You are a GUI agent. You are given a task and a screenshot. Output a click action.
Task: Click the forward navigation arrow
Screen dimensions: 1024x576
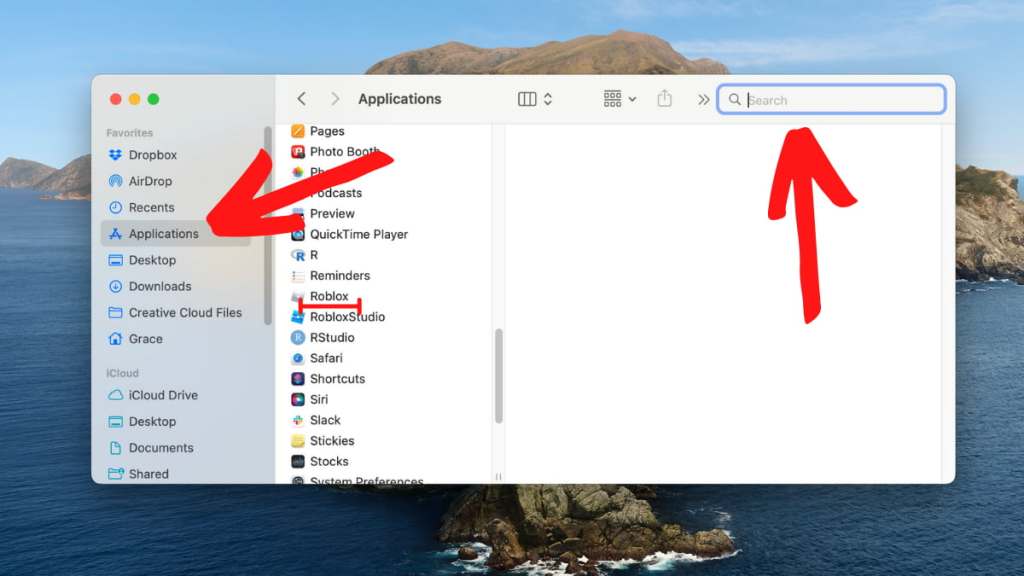pos(335,99)
